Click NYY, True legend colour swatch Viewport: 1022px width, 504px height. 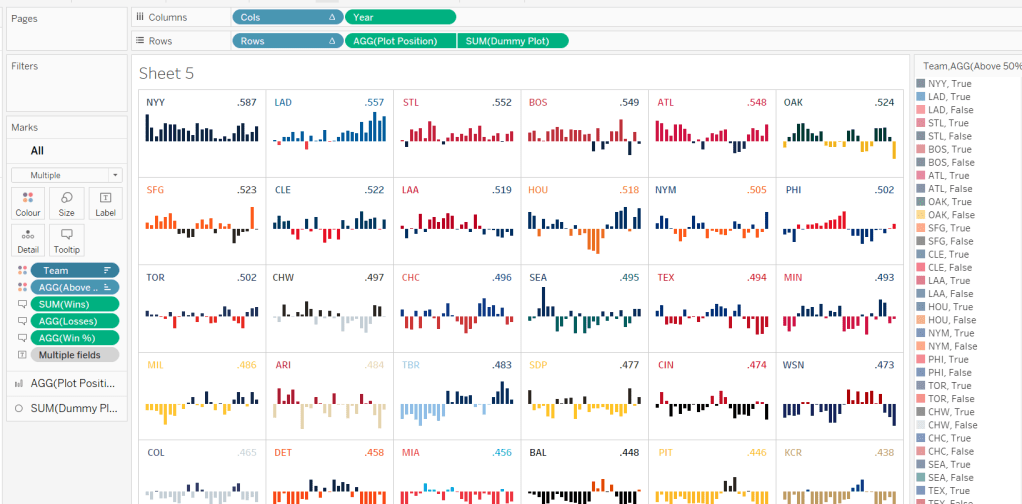(x=920, y=84)
